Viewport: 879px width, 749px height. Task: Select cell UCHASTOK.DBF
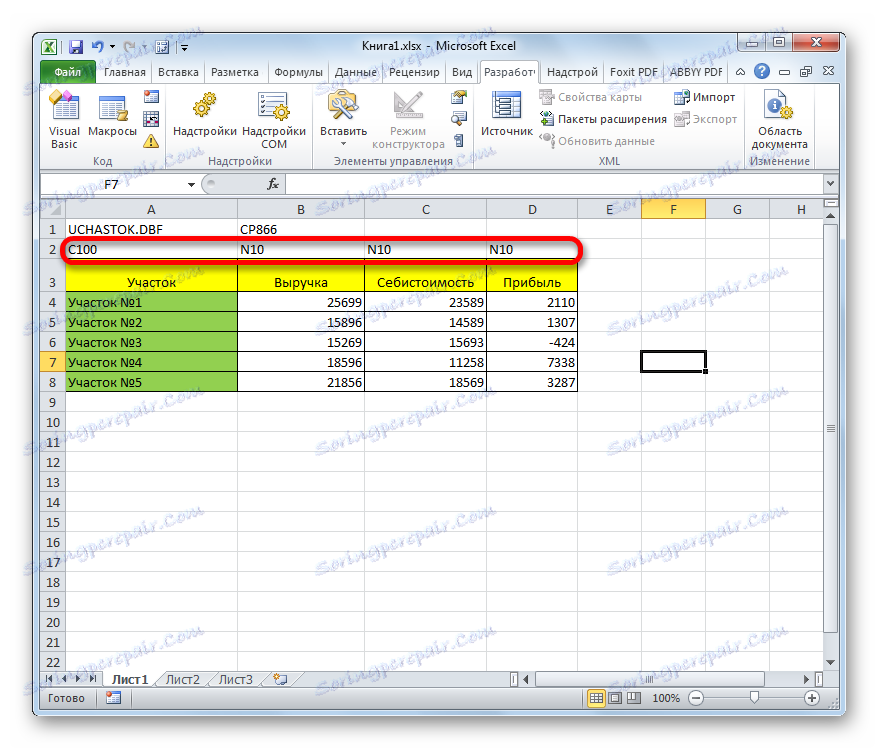pos(151,229)
